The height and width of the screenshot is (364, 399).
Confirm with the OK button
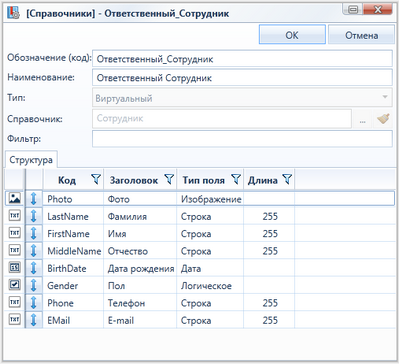coord(292,35)
